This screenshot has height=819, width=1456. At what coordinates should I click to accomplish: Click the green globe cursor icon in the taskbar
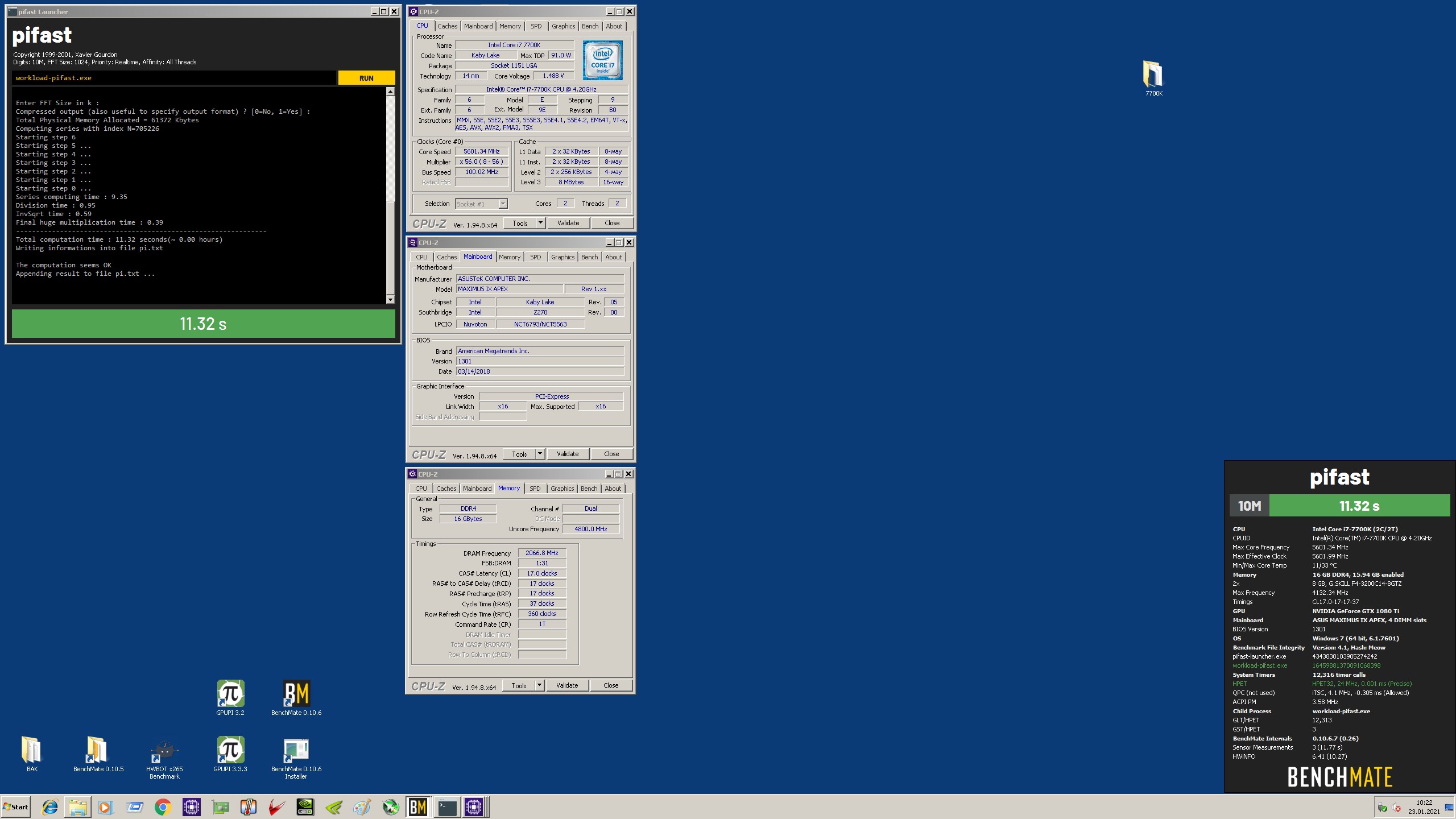391,806
